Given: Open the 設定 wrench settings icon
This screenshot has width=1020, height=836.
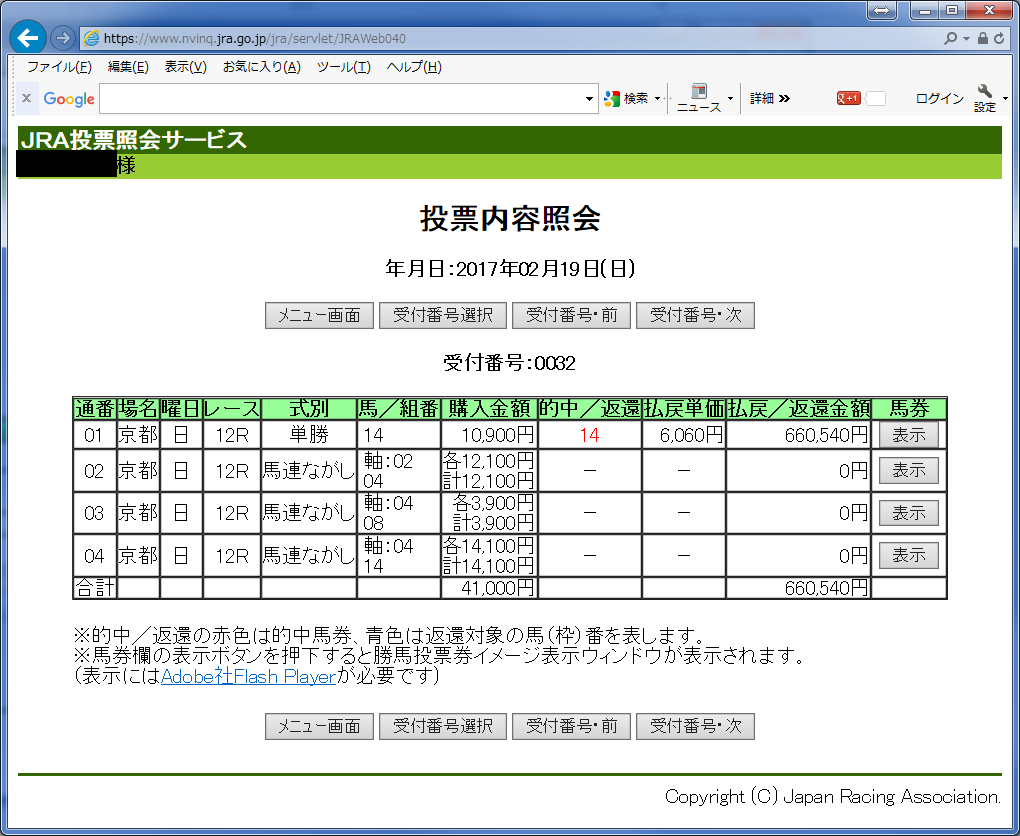Looking at the screenshot, I should click(x=985, y=98).
